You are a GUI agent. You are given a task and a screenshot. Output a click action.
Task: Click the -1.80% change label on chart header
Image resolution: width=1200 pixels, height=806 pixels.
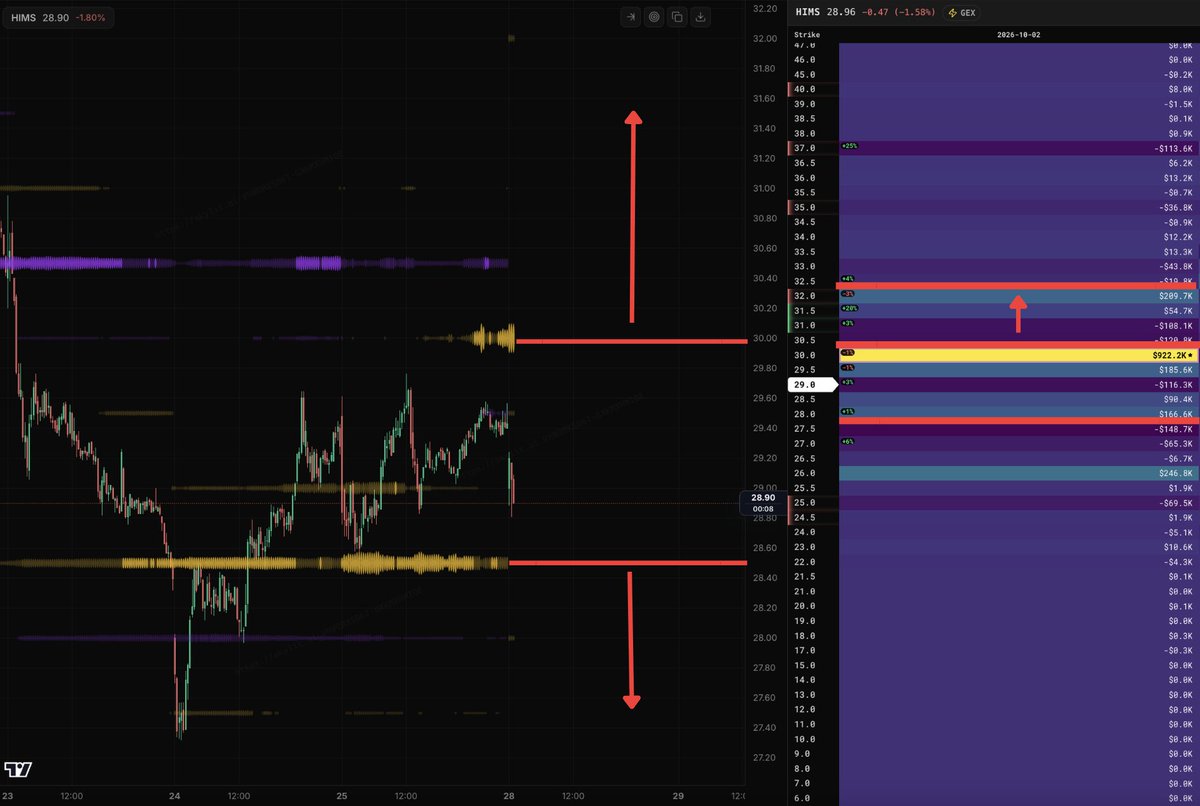pyautogui.click(x=90, y=18)
